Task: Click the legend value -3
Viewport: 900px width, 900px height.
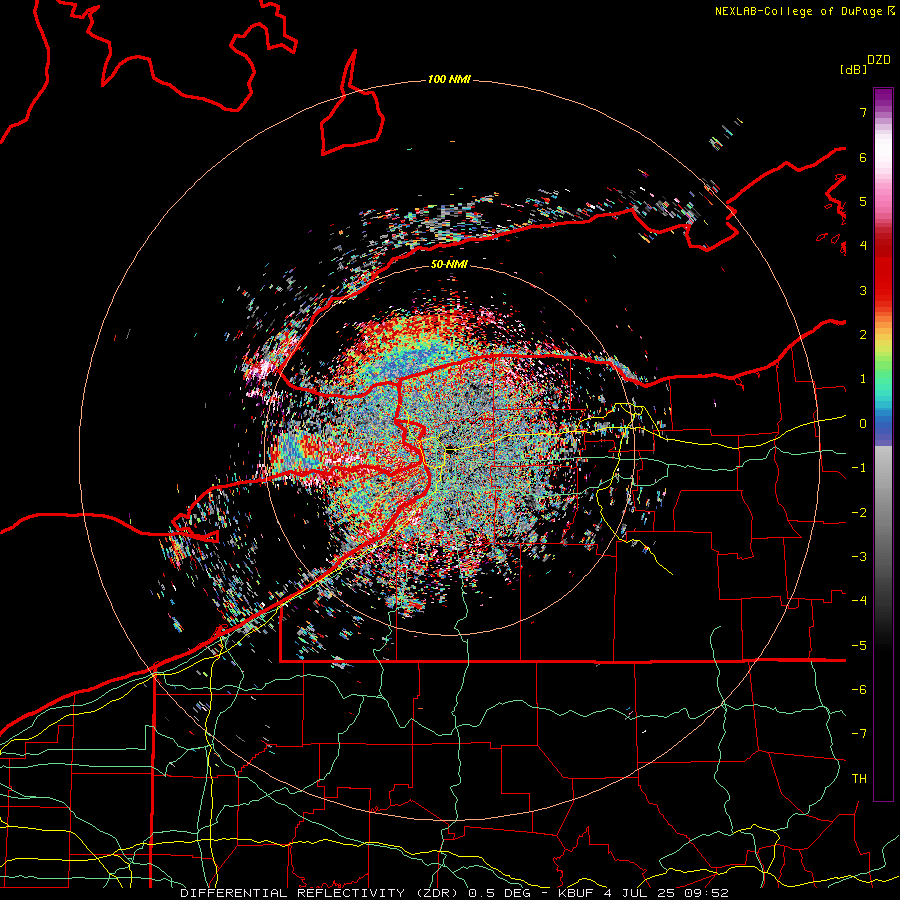Action: [859, 557]
